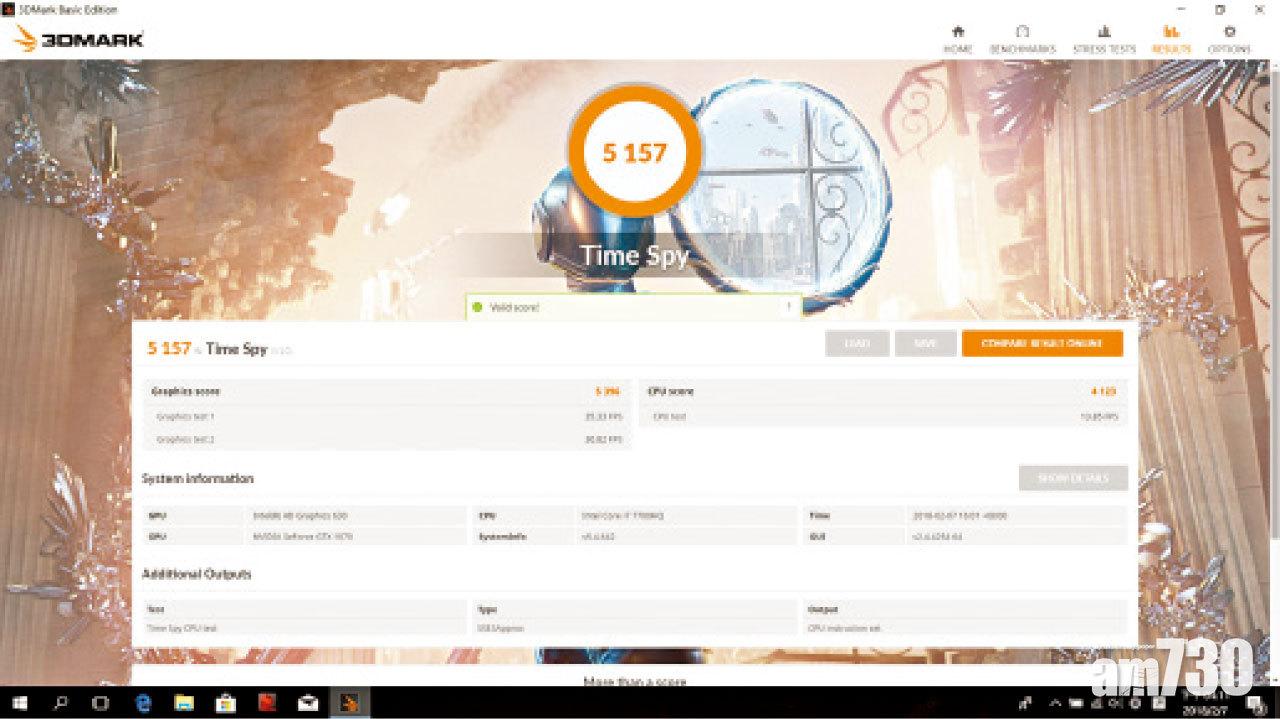Open the Home section in 3DMark

957,39
